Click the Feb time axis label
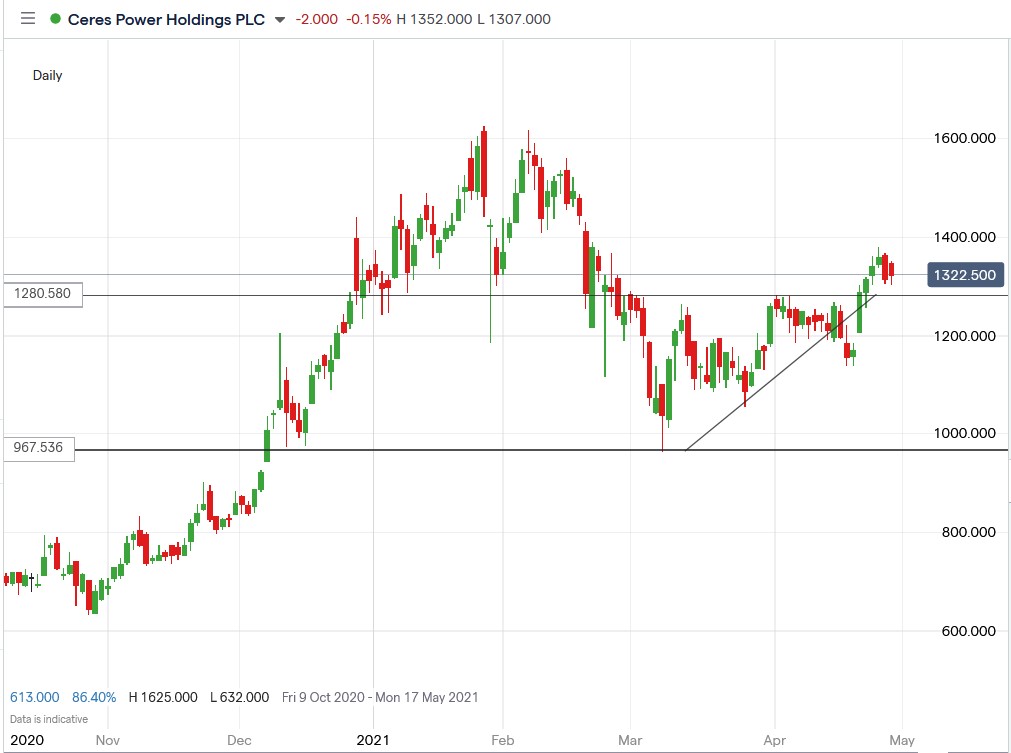1011x753 pixels. point(503,740)
